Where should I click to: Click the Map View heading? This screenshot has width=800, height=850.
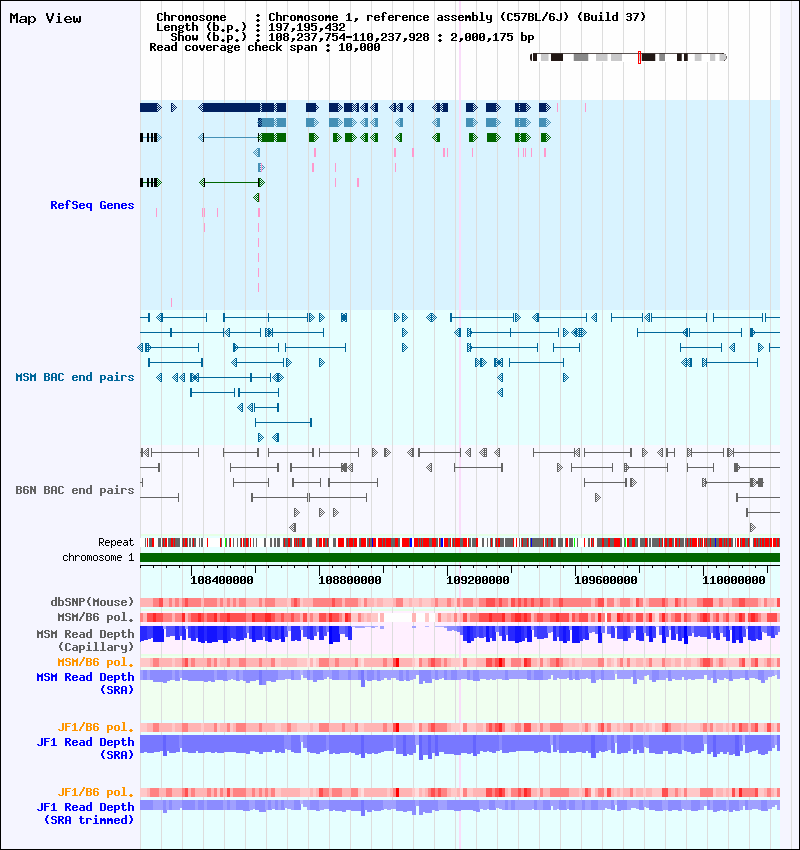(x=46, y=18)
